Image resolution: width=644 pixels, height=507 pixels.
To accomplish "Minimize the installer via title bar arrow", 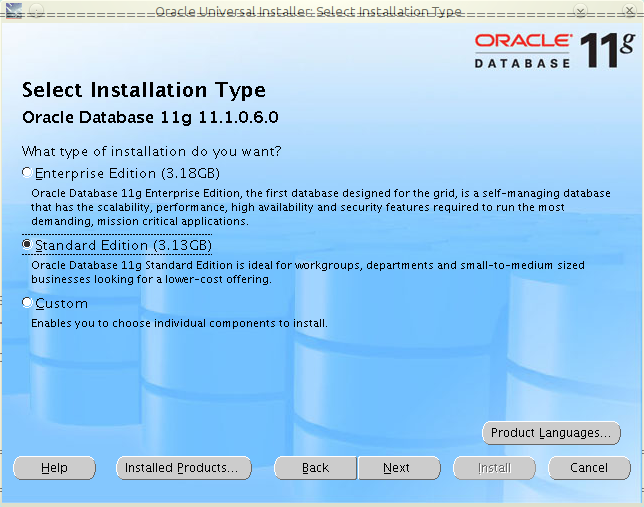I will pos(580,11).
